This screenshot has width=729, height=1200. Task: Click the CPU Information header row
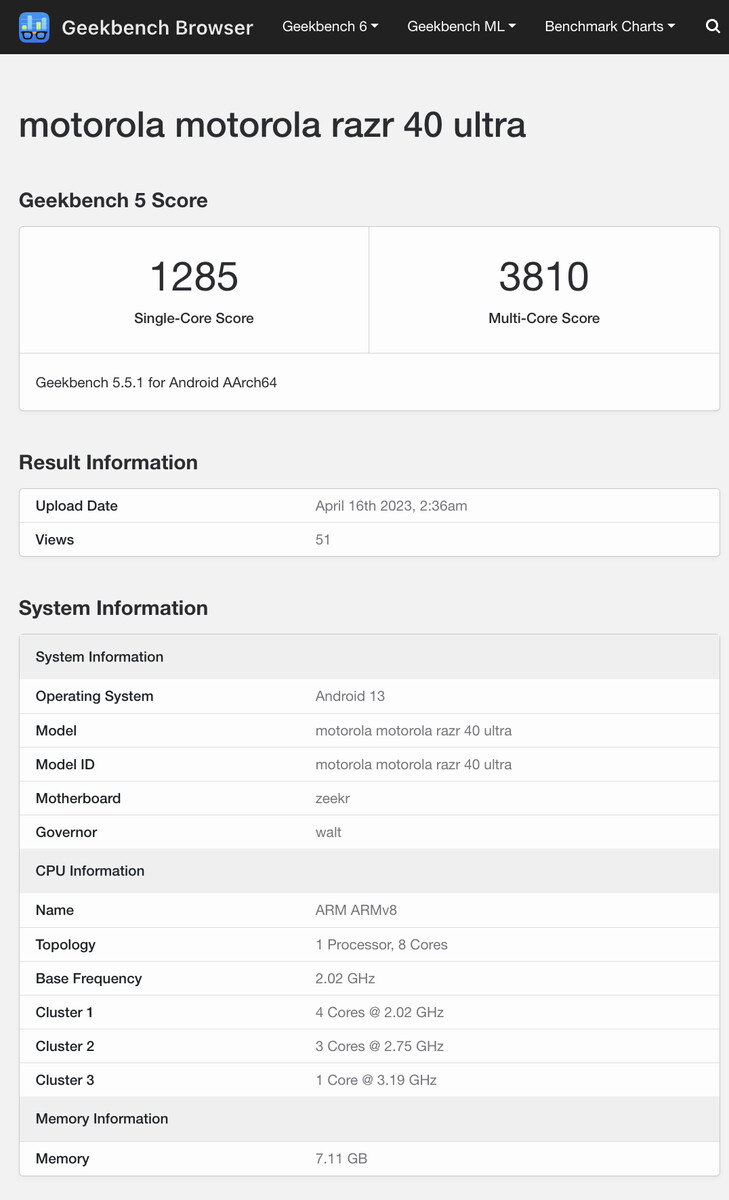(369, 871)
